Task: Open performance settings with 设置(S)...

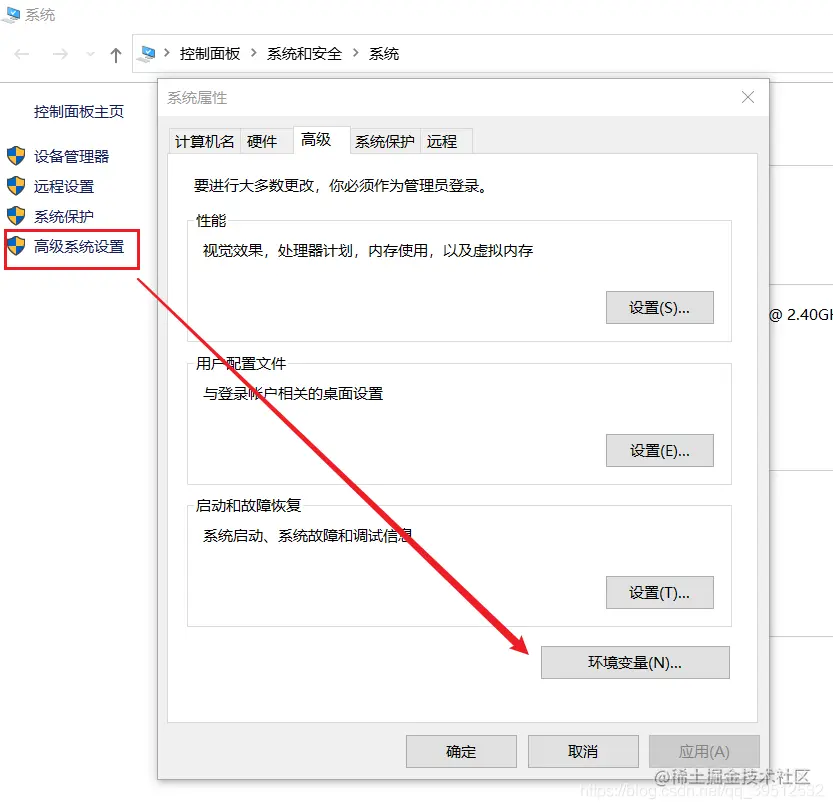Action: 659,308
